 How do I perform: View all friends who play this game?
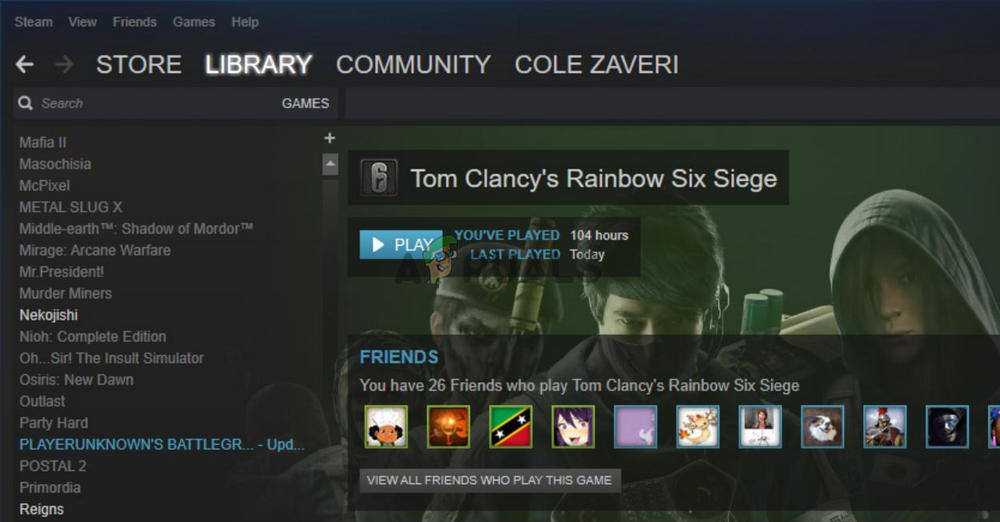pos(490,481)
